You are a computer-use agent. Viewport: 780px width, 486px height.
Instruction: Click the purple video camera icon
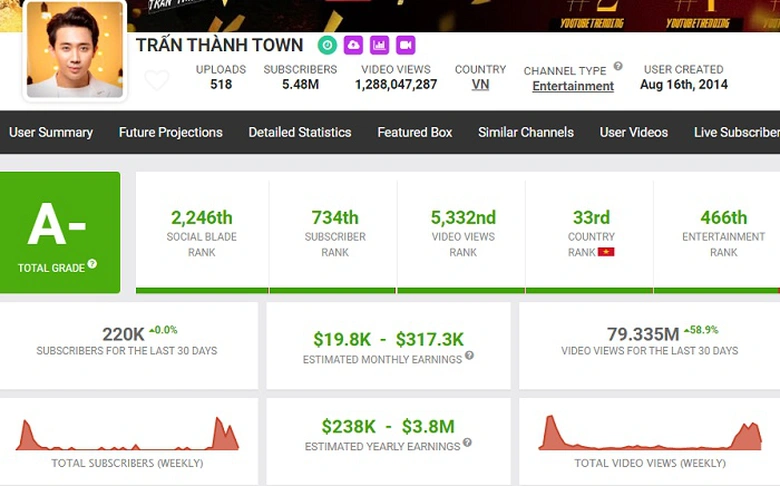click(x=405, y=45)
